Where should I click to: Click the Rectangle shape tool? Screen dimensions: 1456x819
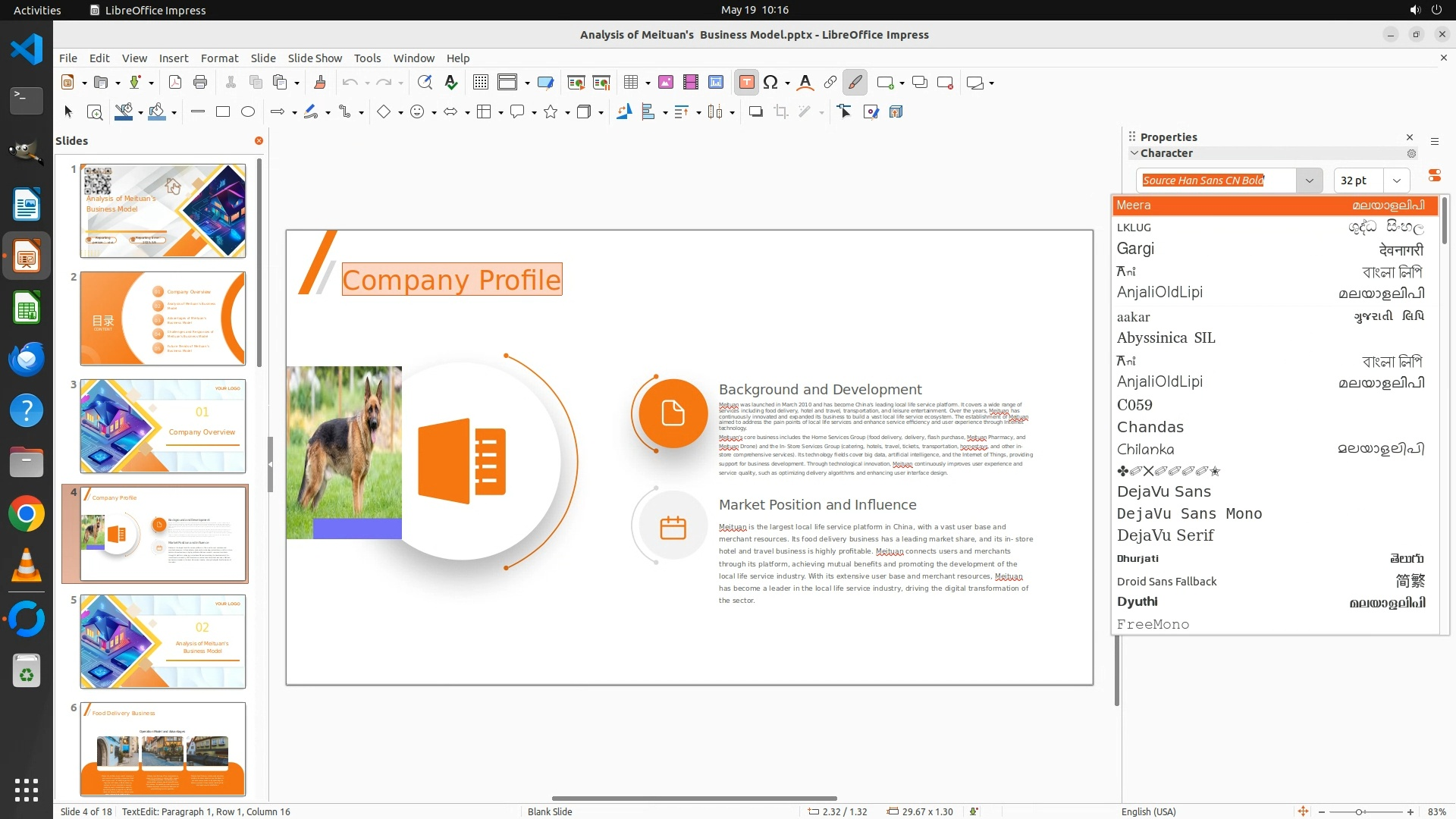click(x=223, y=112)
